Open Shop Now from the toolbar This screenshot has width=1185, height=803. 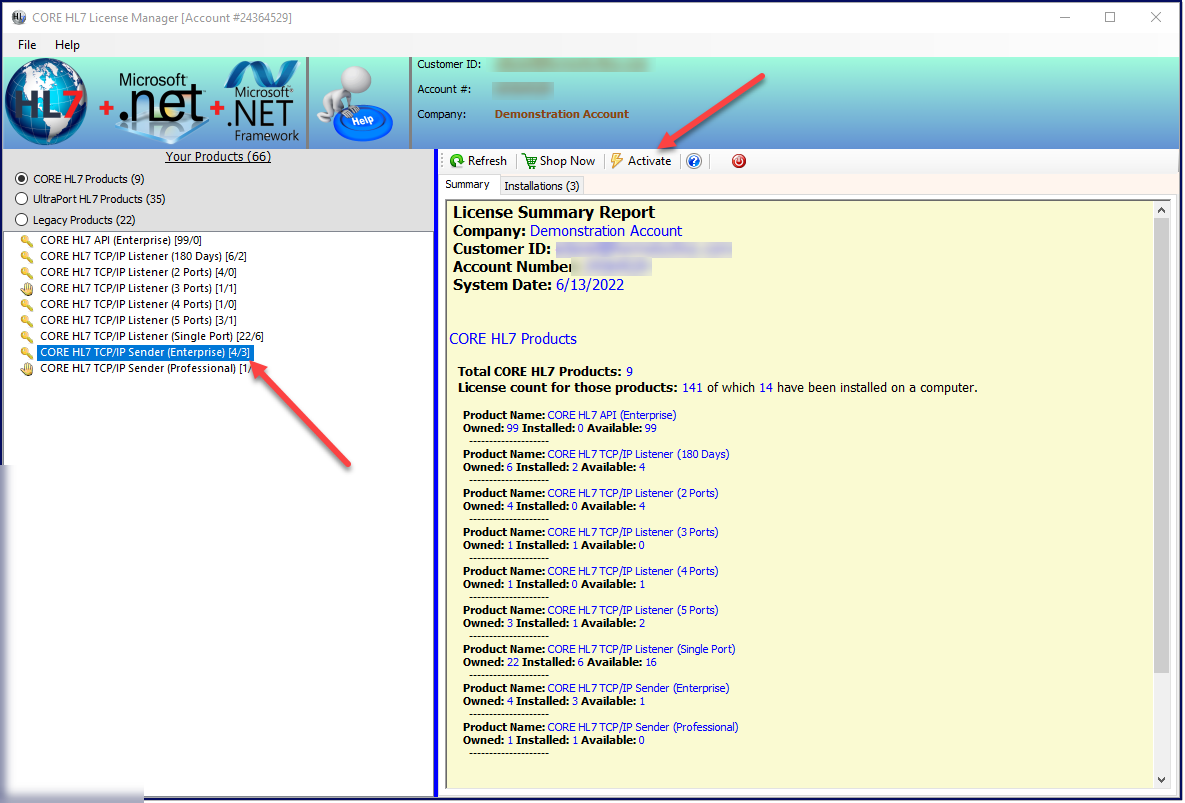click(558, 161)
